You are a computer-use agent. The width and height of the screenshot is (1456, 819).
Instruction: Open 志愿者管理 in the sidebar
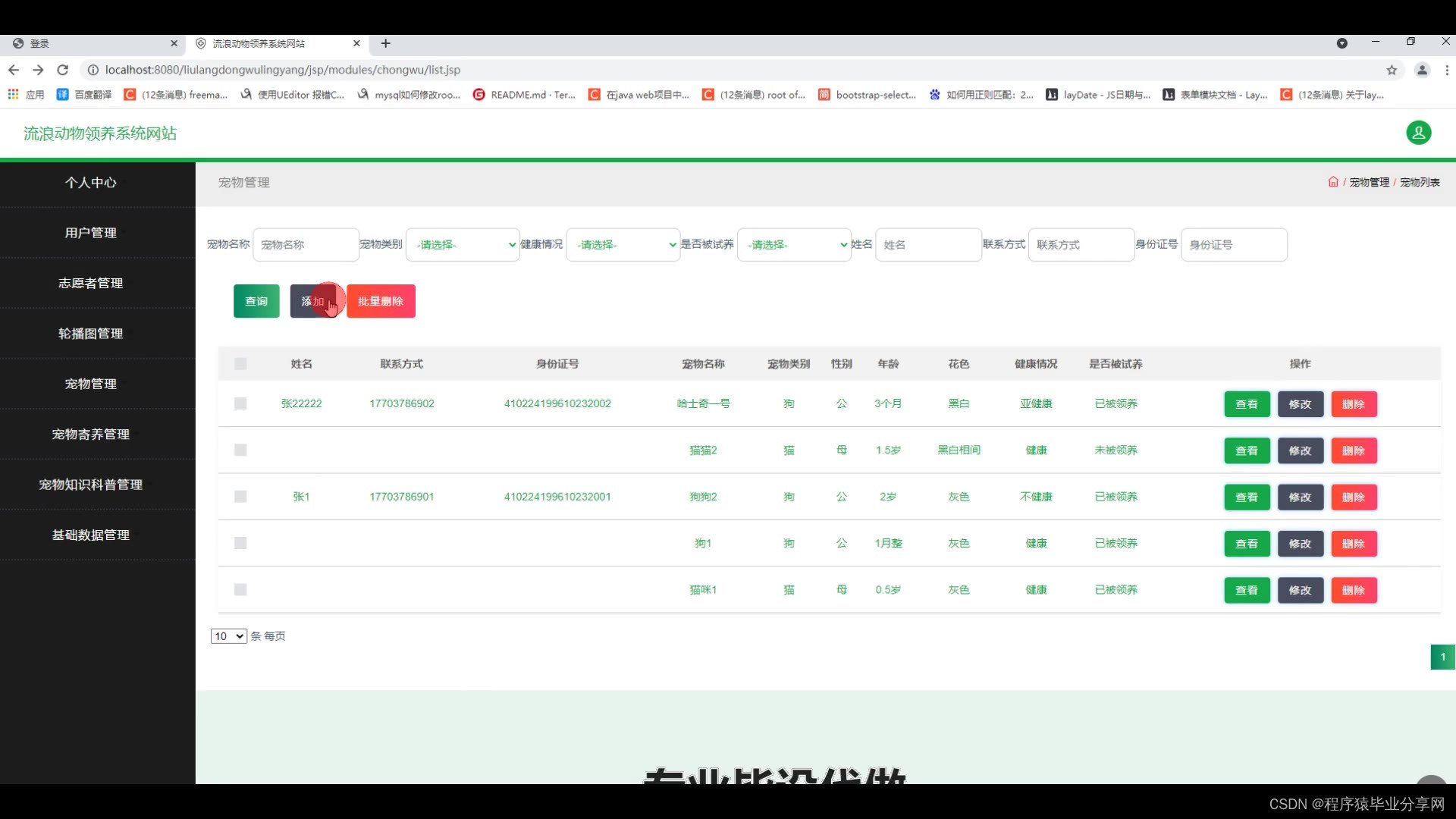[91, 283]
